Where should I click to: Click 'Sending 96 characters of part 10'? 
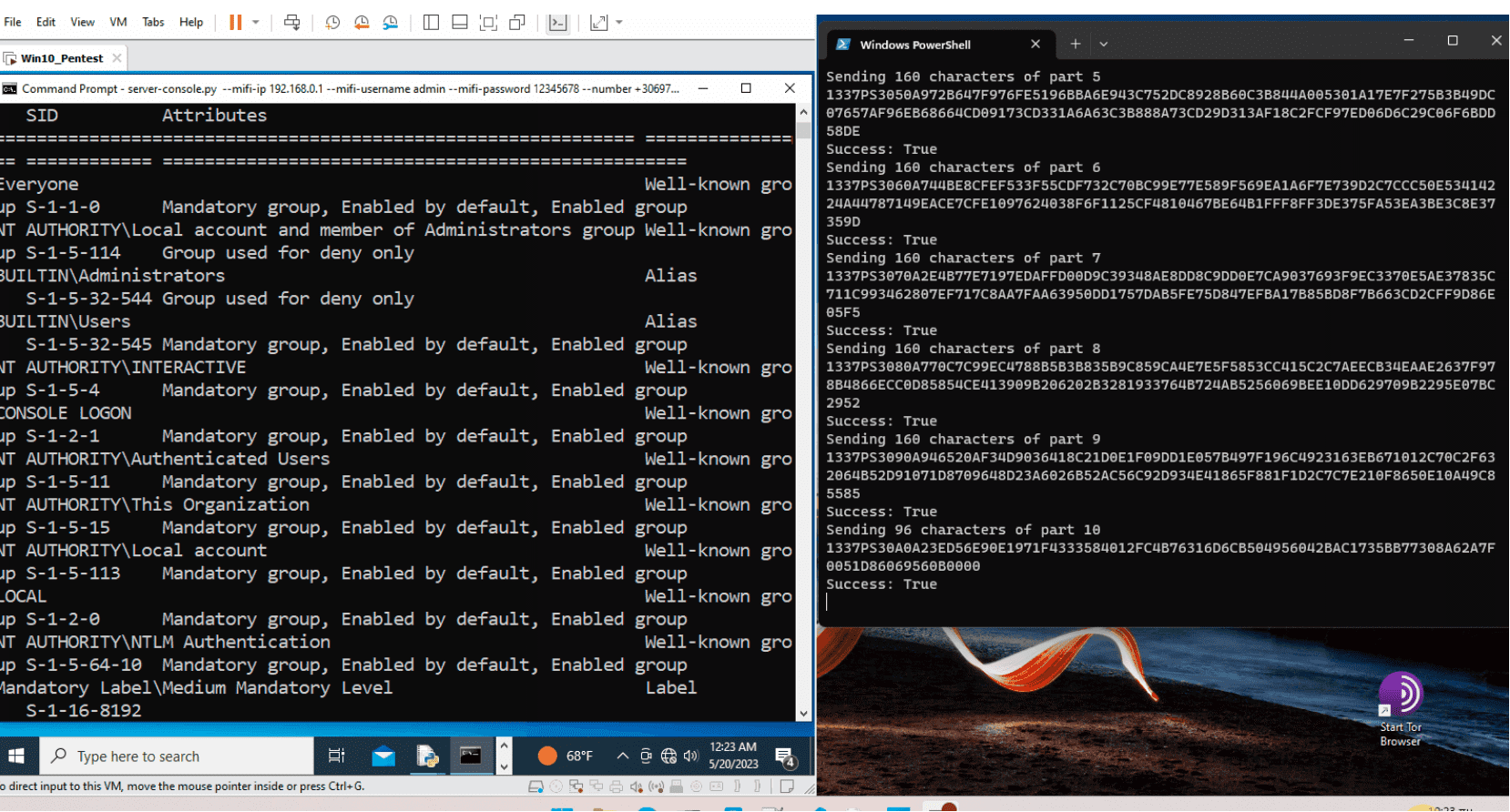click(963, 530)
